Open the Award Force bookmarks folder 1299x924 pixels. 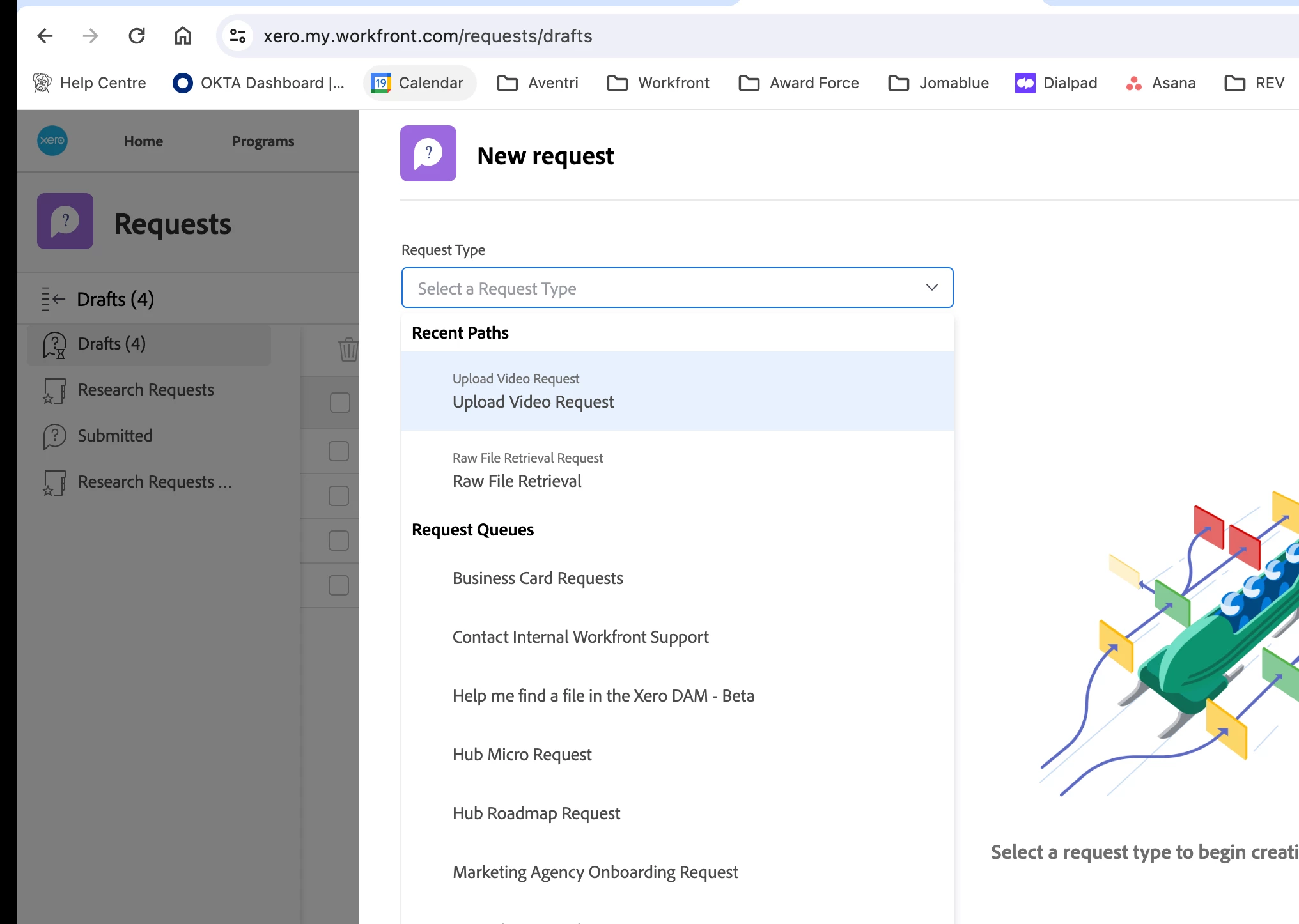point(799,83)
